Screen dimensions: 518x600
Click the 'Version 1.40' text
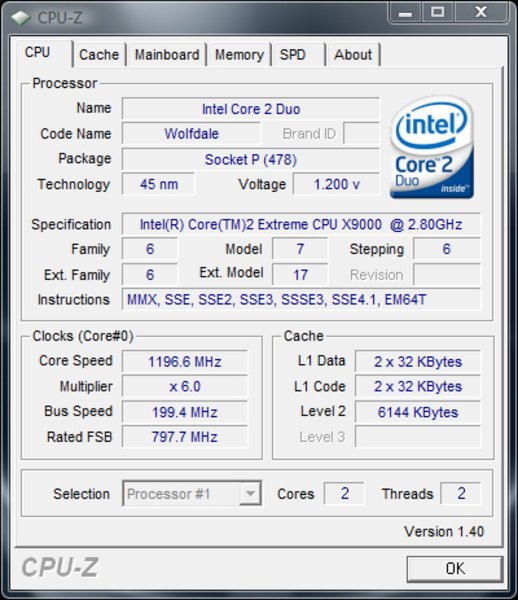pos(444,532)
